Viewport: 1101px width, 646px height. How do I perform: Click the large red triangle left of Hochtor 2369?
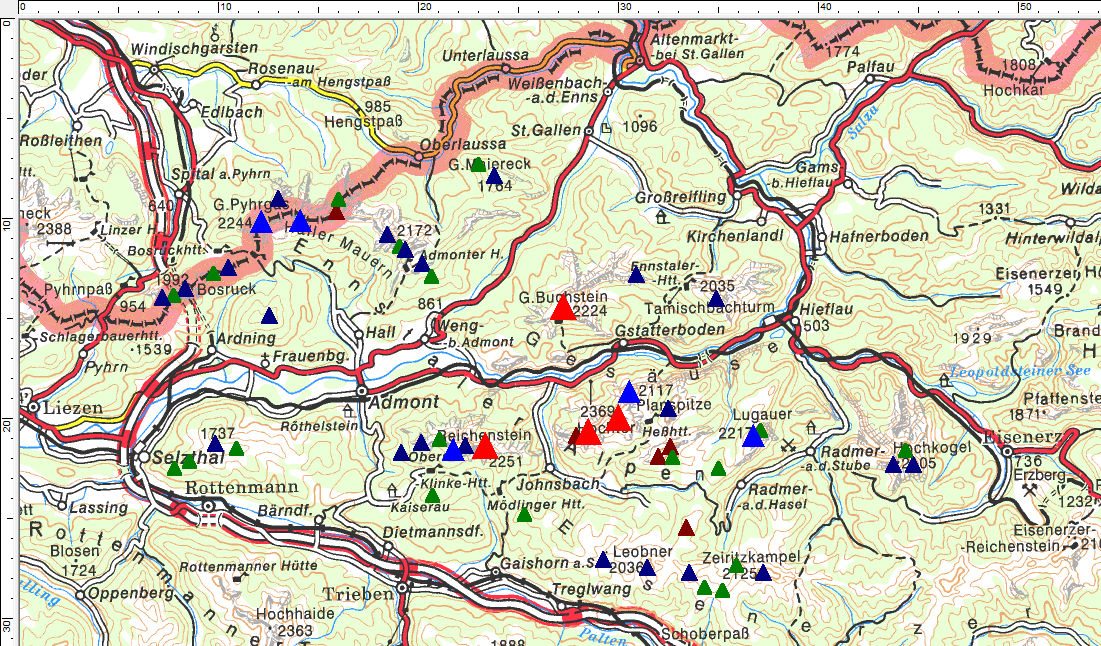click(588, 432)
